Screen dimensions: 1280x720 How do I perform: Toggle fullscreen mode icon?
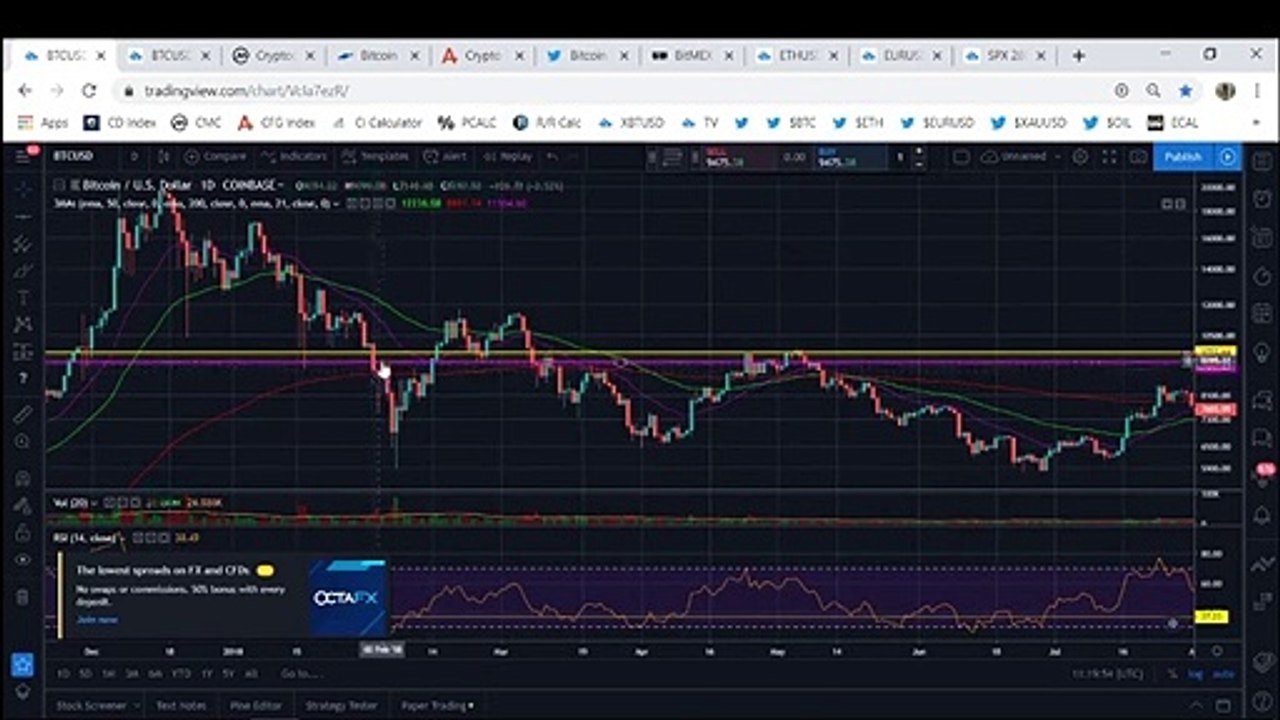1109,157
